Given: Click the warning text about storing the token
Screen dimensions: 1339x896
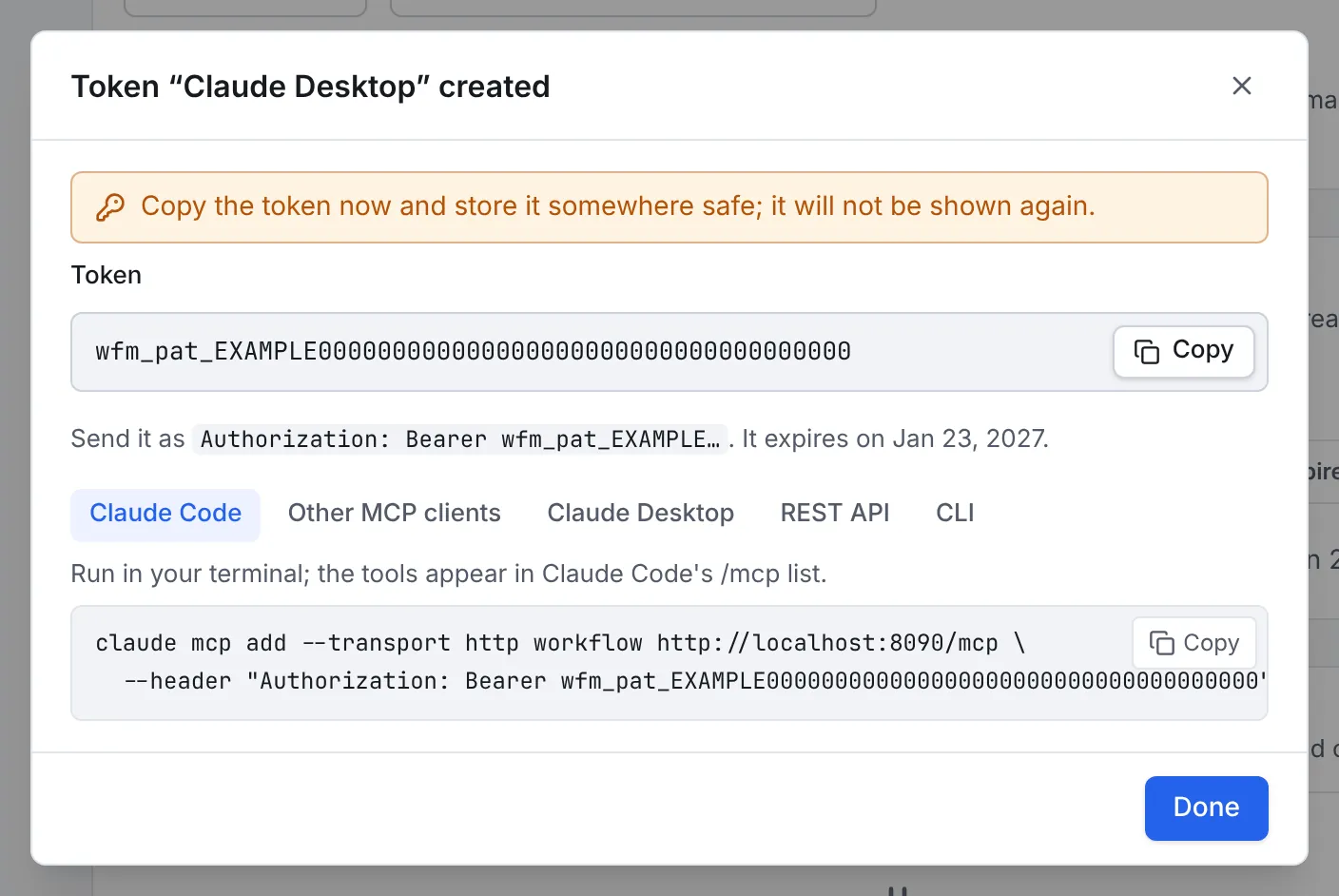Looking at the screenshot, I should 618,206.
